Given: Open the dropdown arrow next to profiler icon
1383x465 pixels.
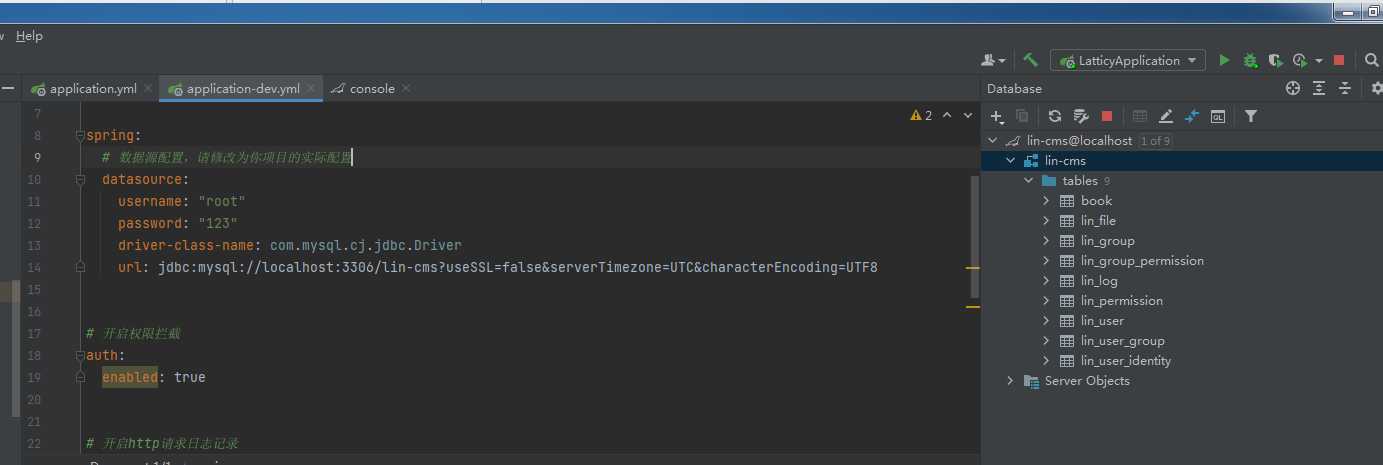Looking at the screenshot, I should (x=1318, y=60).
